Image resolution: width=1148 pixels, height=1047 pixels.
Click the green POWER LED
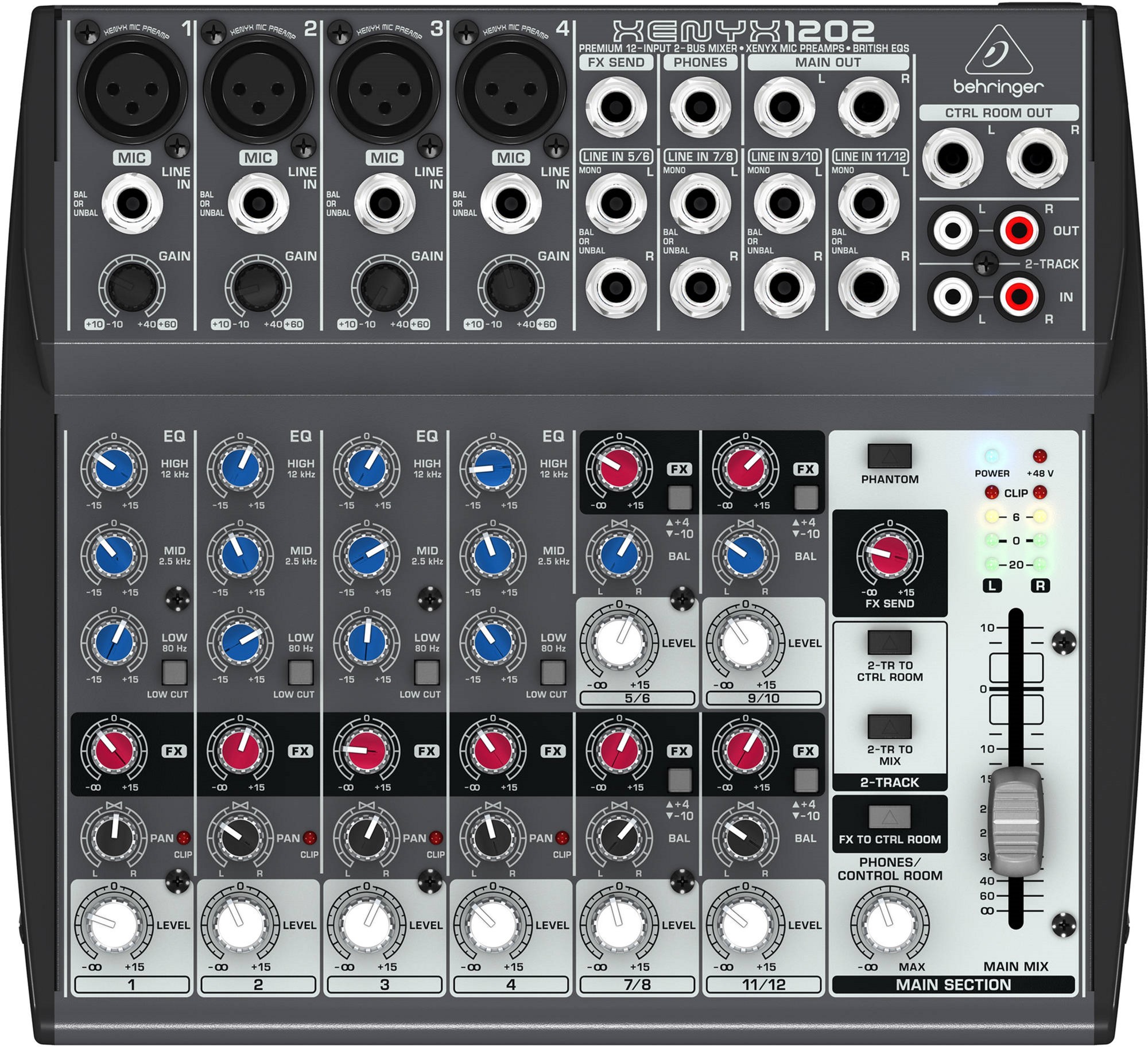point(991,456)
